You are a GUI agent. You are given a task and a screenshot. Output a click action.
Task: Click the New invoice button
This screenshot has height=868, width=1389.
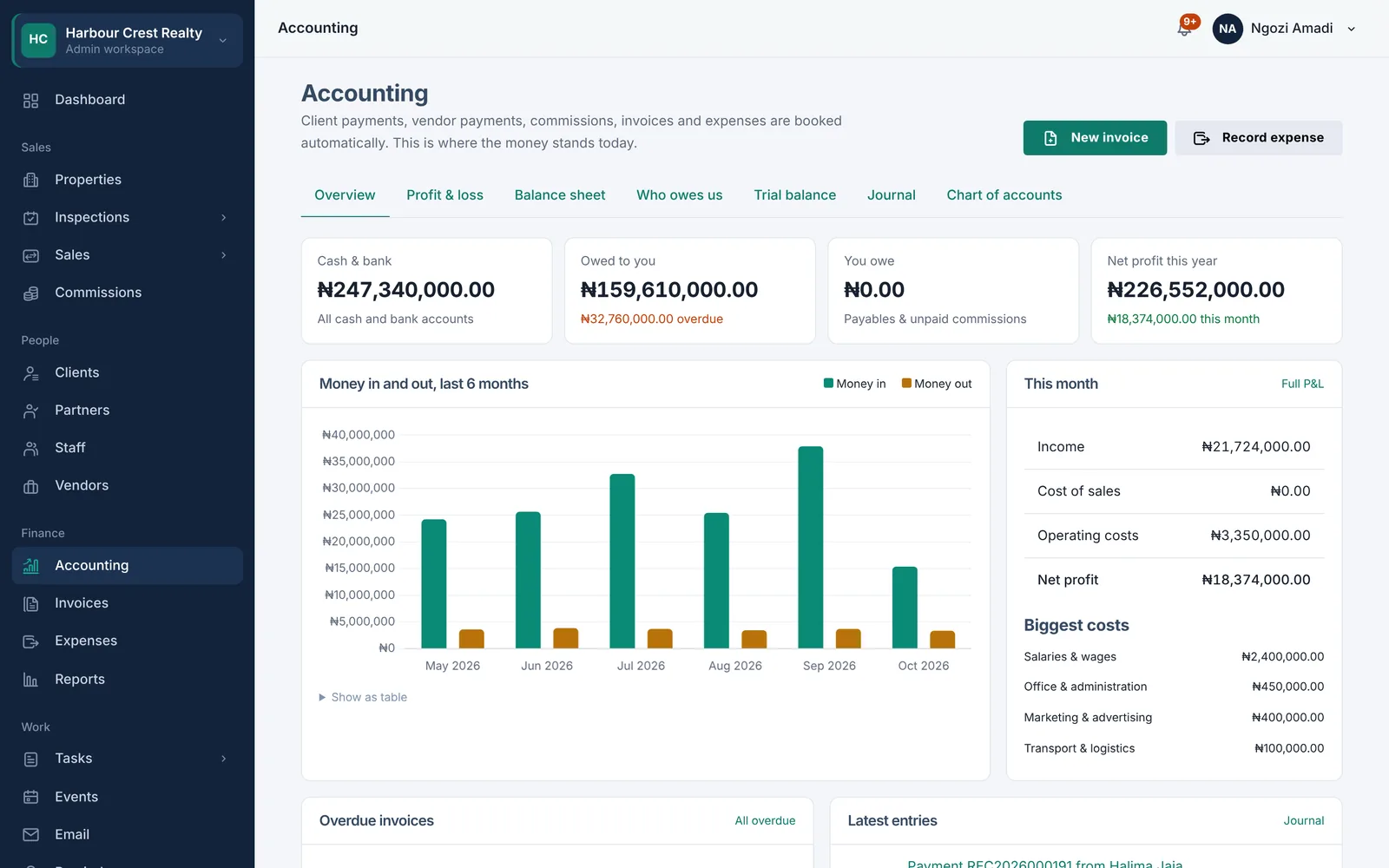point(1095,138)
